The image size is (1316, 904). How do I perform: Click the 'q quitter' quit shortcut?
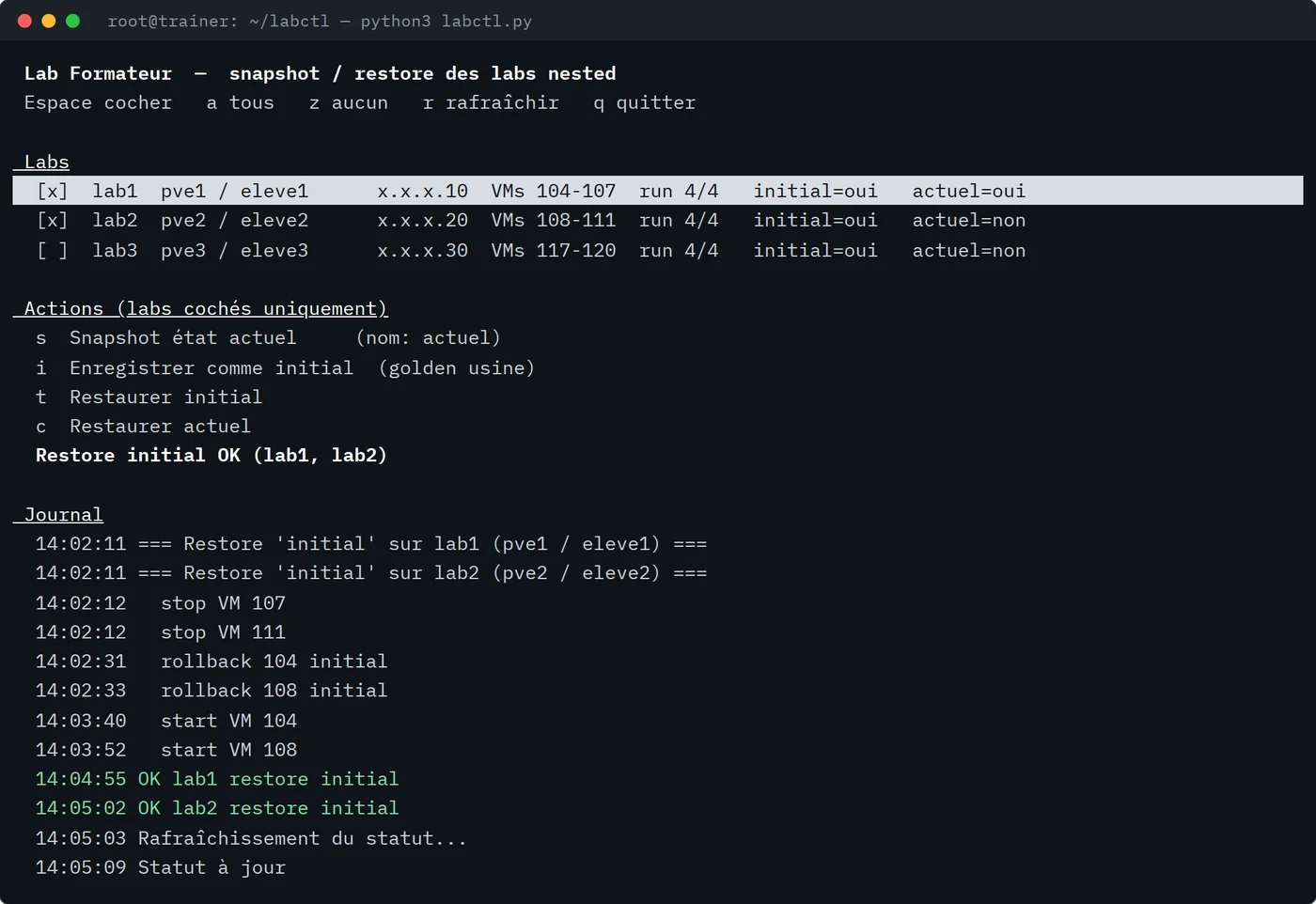click(x=645, y=102)
